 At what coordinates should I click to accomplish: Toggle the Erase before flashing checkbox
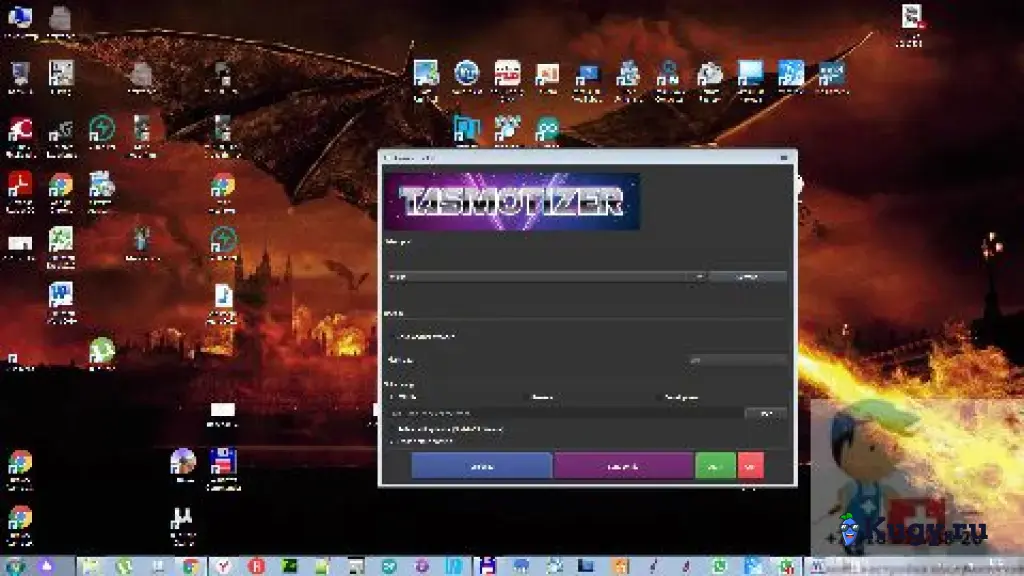tap(393, 441)
